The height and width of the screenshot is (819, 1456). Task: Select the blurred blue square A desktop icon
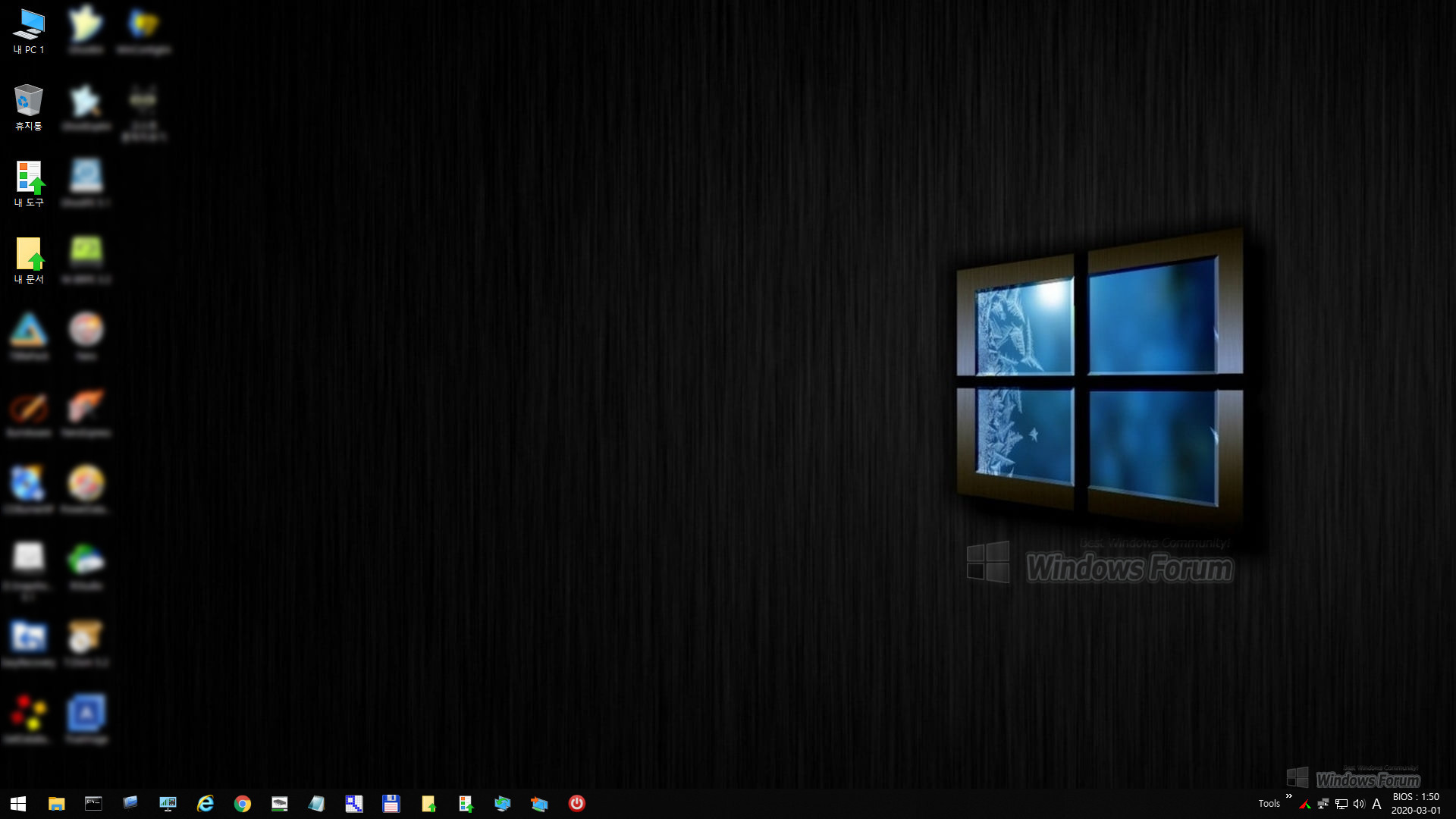coord(86,719)
